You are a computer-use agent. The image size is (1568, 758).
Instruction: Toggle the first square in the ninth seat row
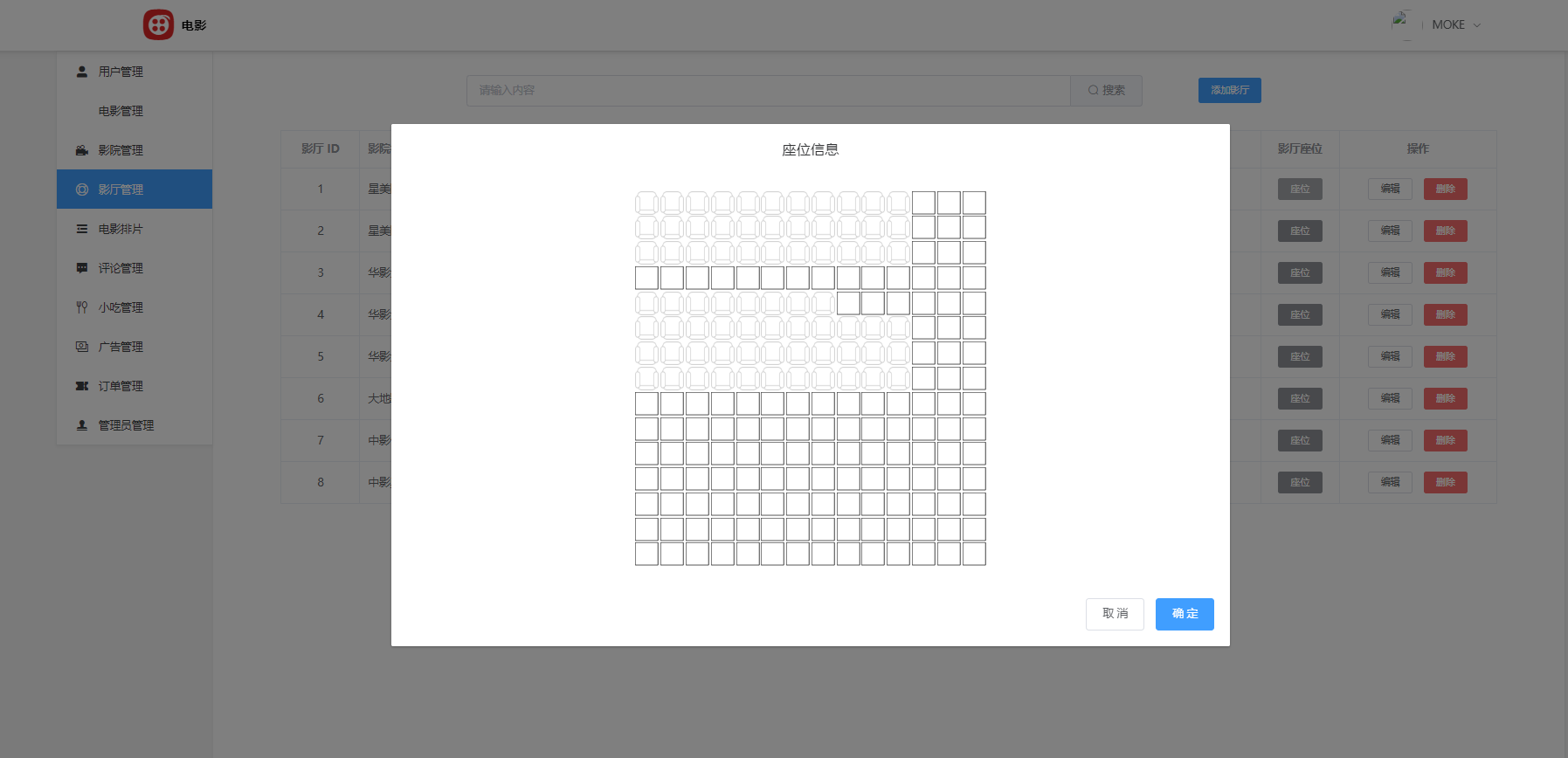[x=646, y=403]
